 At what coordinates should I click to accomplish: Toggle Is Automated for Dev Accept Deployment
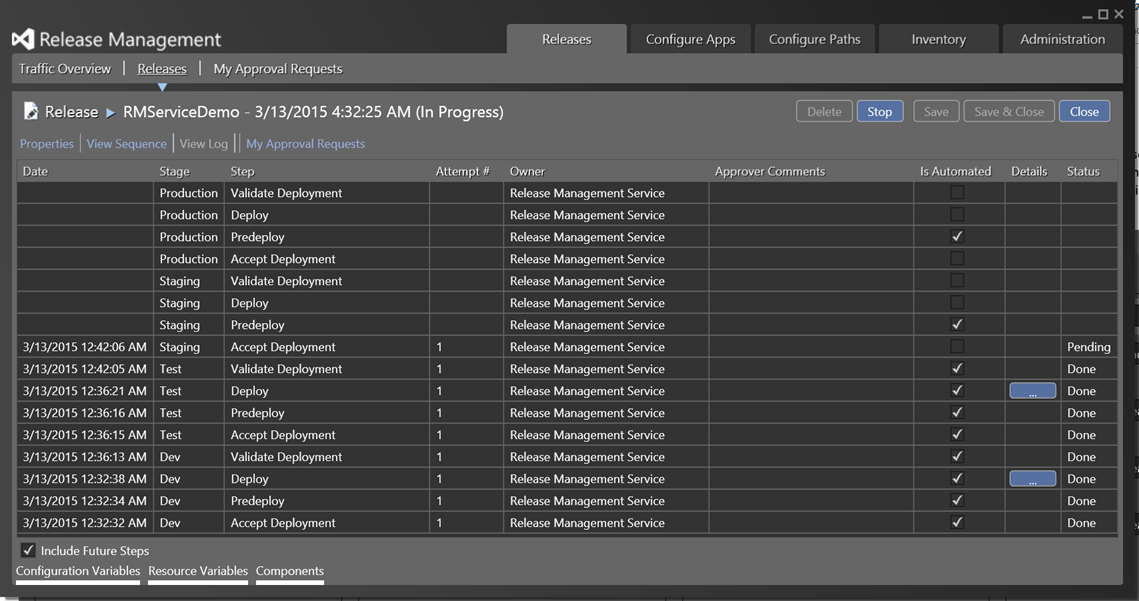click(x=957, y=522)
